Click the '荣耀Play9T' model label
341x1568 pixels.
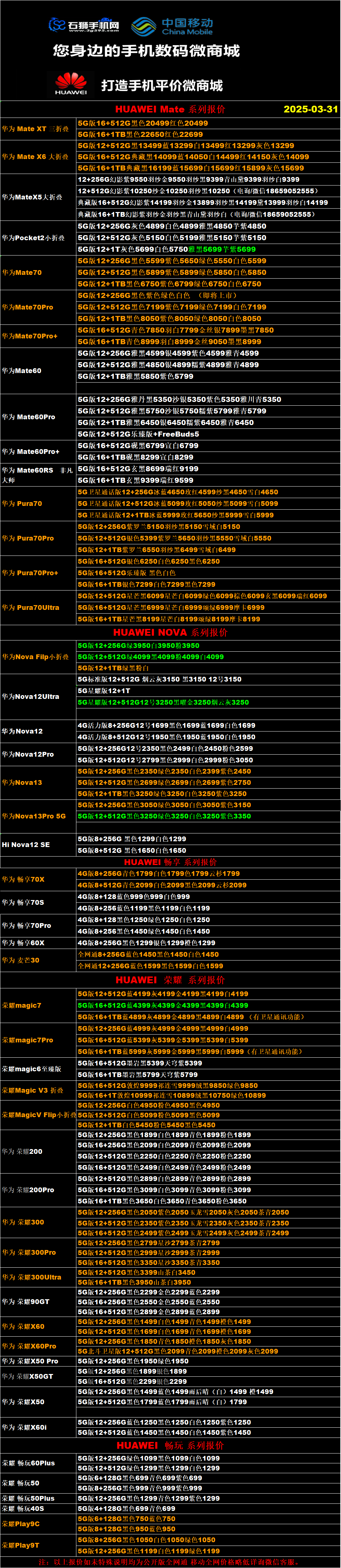click(x=21, y=1546)
